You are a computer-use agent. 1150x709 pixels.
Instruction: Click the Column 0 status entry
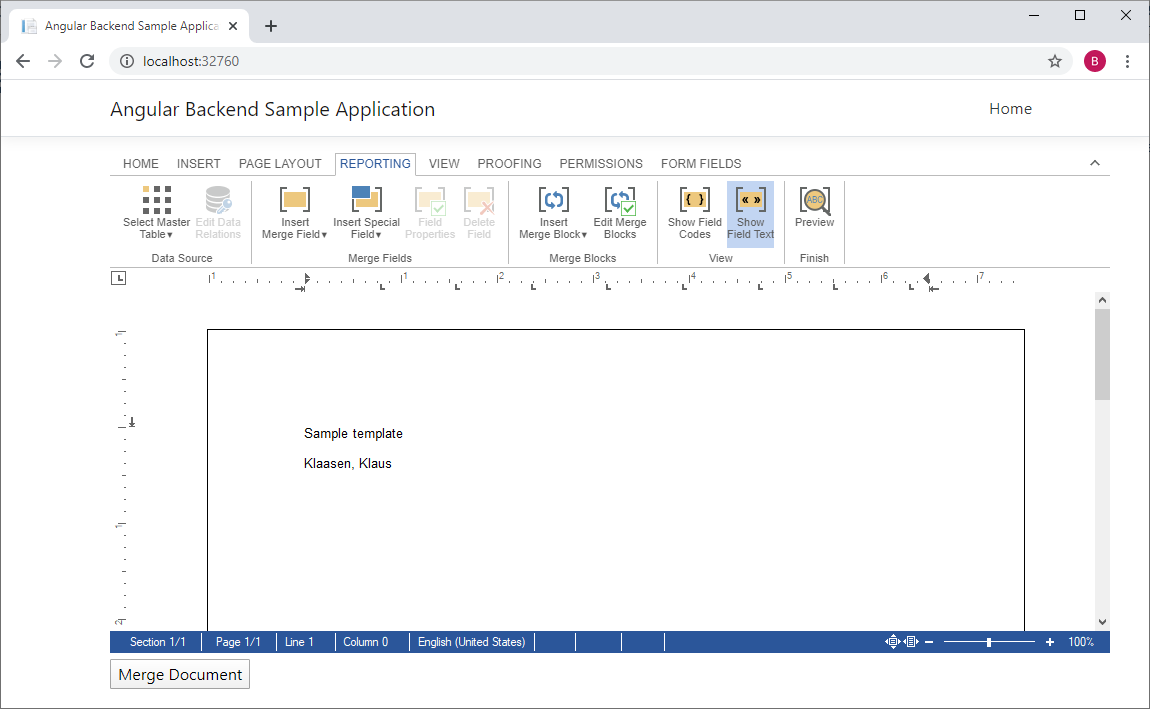(365, 642)
